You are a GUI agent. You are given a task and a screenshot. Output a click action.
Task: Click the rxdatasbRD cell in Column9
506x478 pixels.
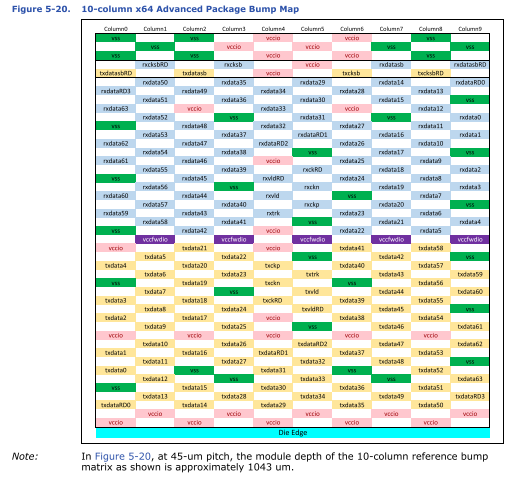[x=470, y=65]
